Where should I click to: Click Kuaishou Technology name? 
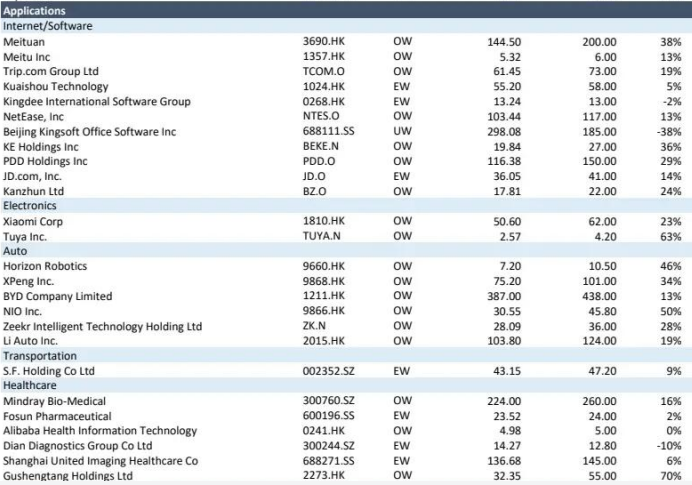point(56,86)
